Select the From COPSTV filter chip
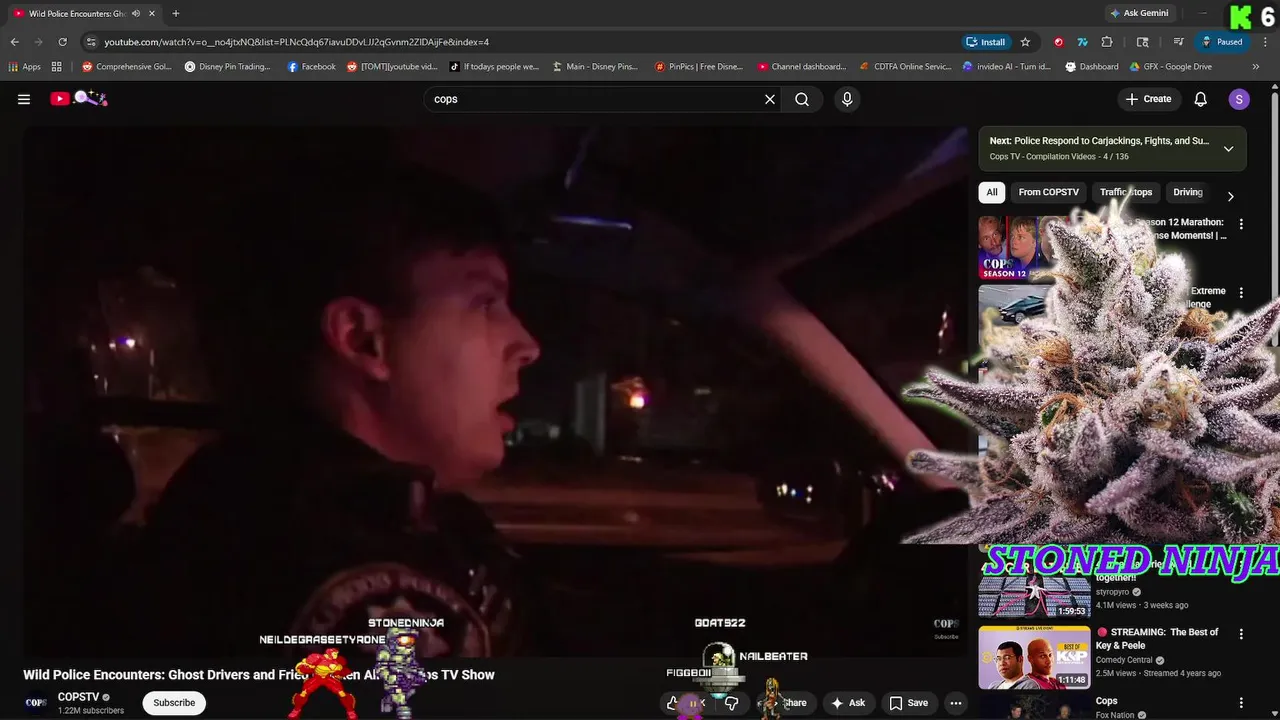The image size is (1280, 720). (1048, 192)
